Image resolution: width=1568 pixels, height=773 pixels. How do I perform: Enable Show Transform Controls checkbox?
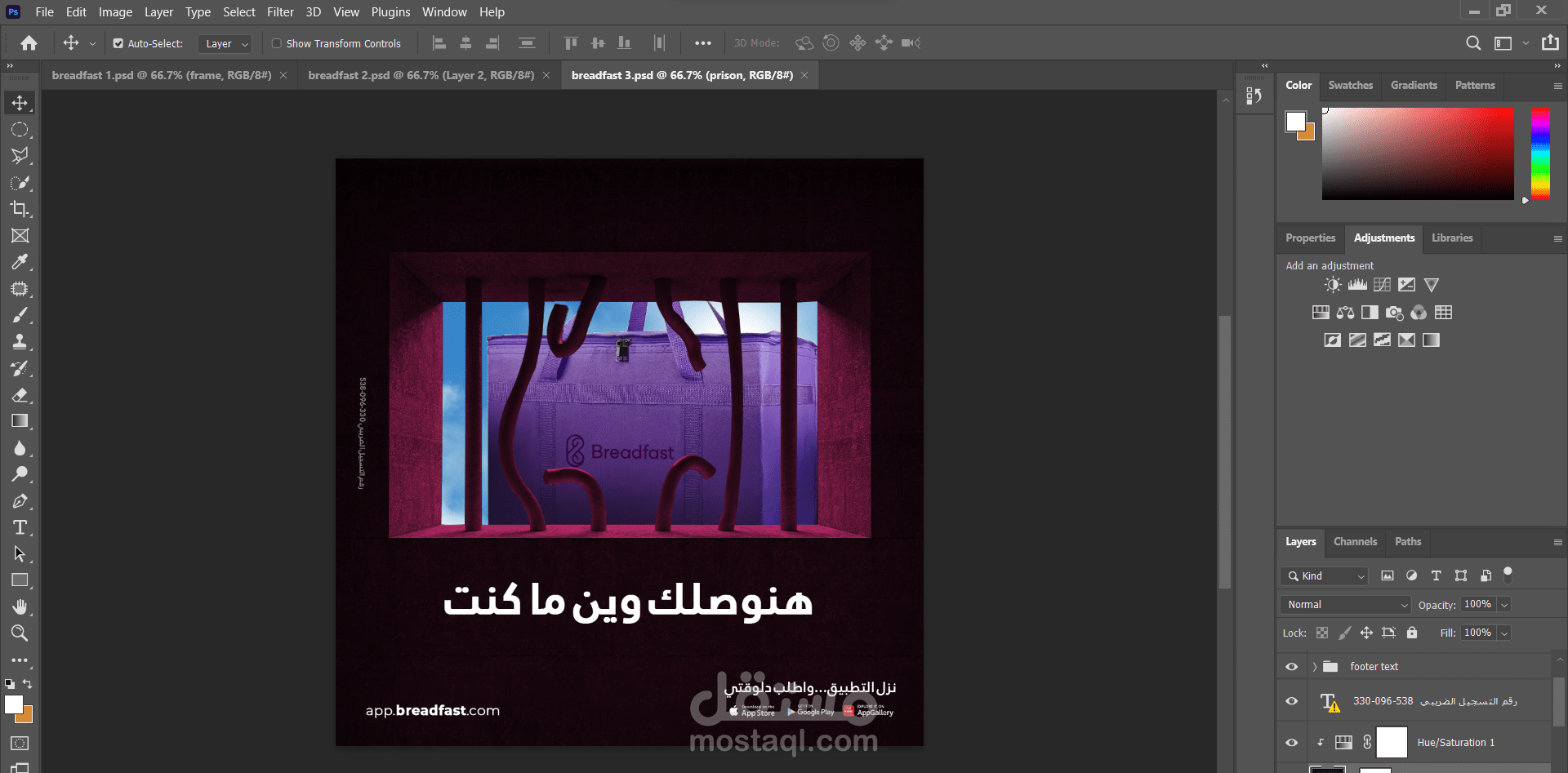(x=277, y=44)
